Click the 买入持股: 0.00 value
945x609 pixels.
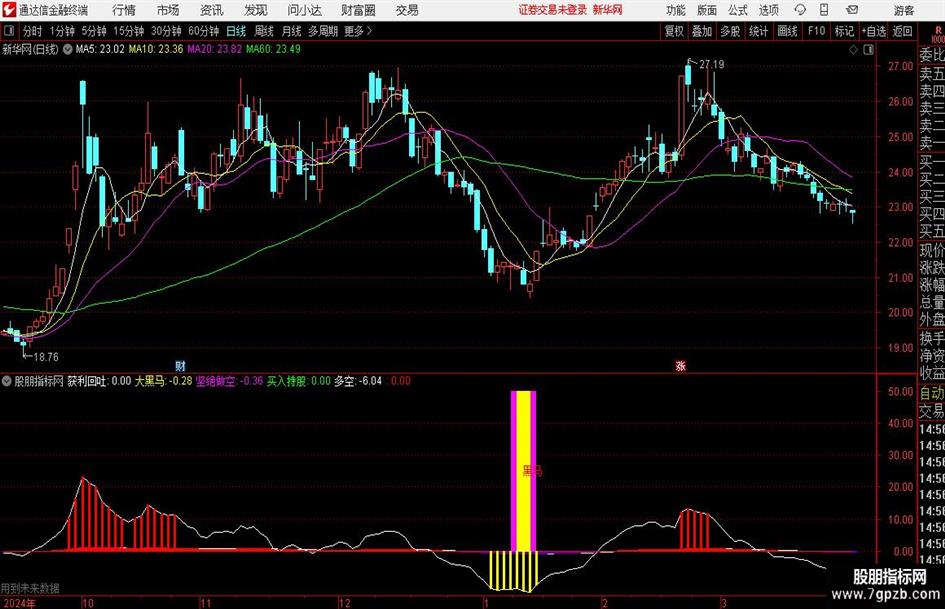[299, 381]
